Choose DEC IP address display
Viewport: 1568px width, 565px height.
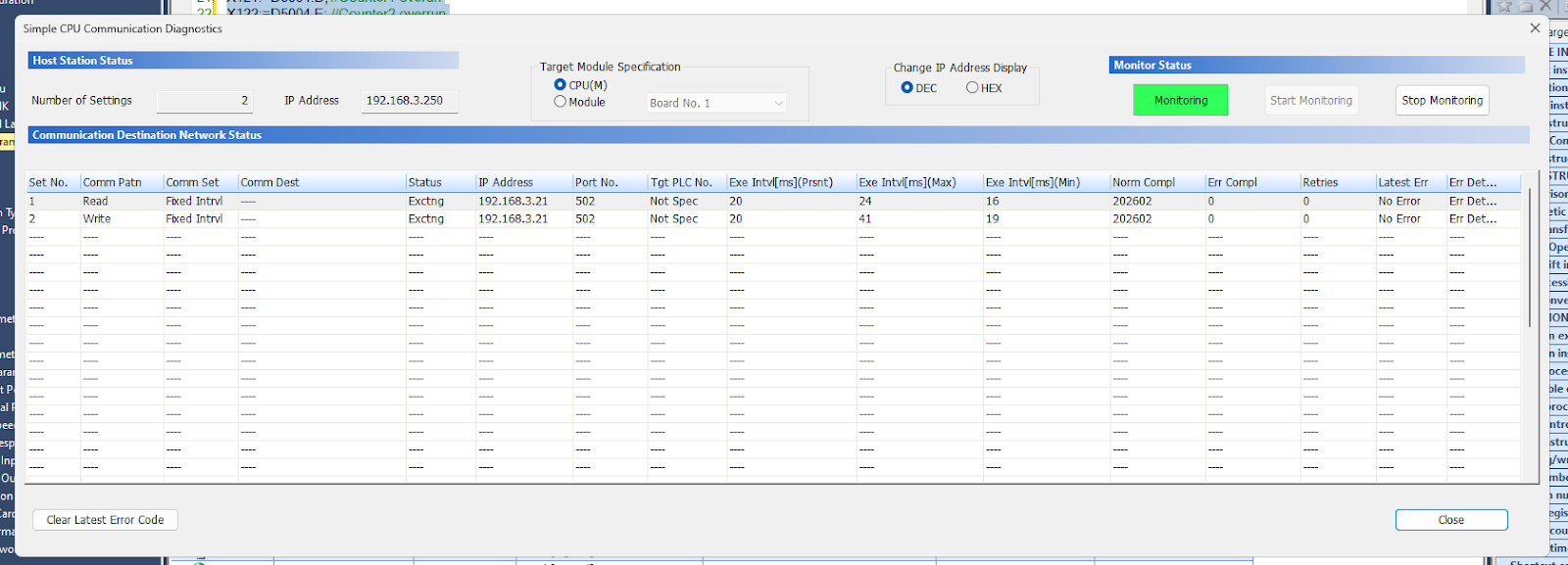tap(906, 88)
